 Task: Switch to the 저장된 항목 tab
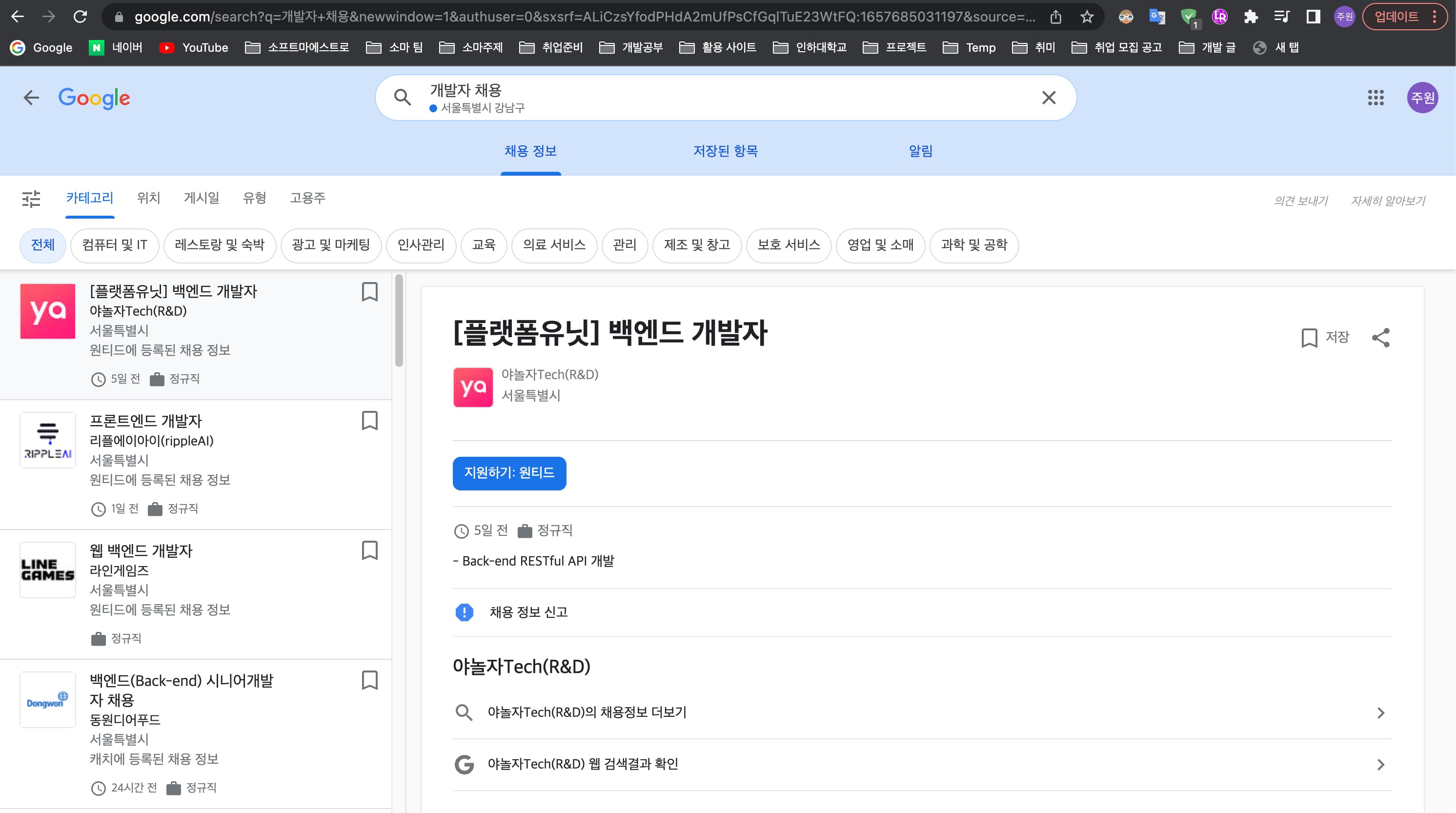point(725,151)
